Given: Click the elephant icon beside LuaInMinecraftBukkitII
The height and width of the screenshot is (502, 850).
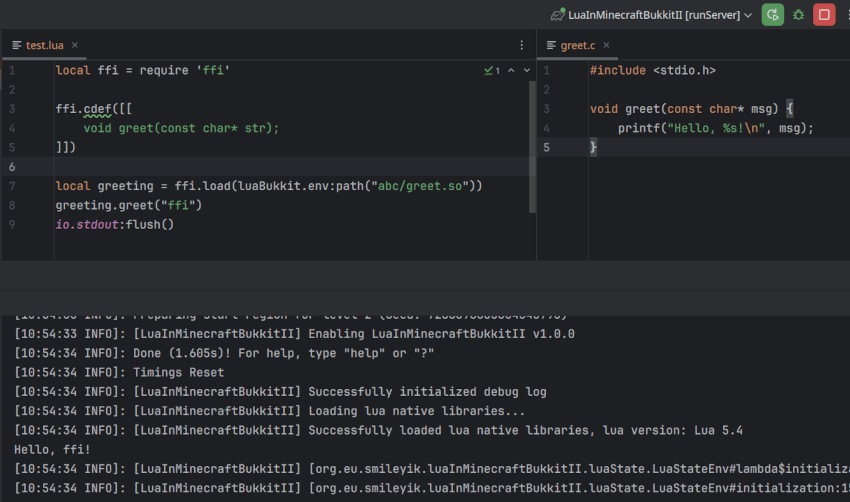Looking at the screenshot, I should [x=558, y=15].
